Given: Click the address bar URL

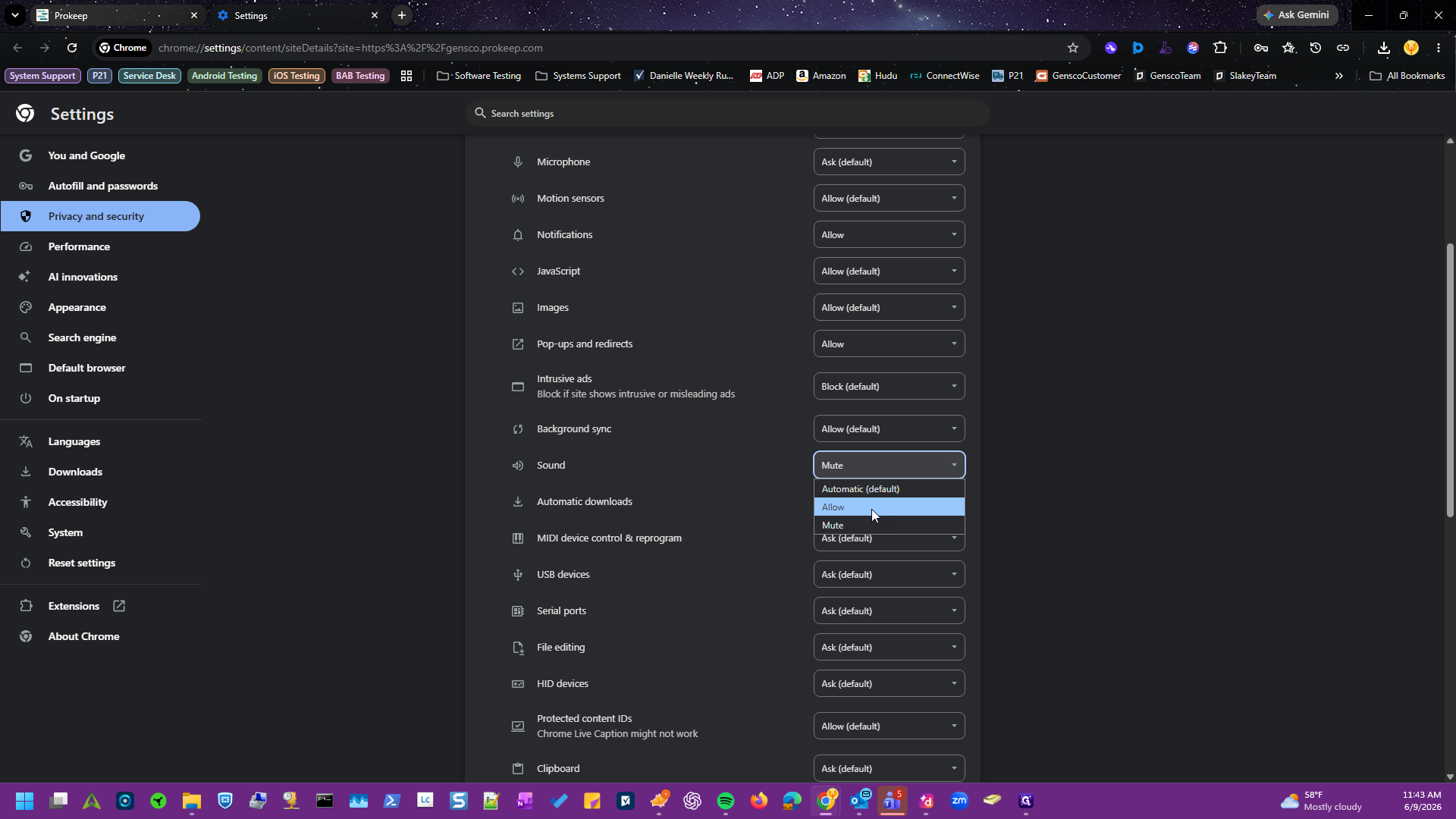Looking at the screenshot, I should click(x=350, y=48).
